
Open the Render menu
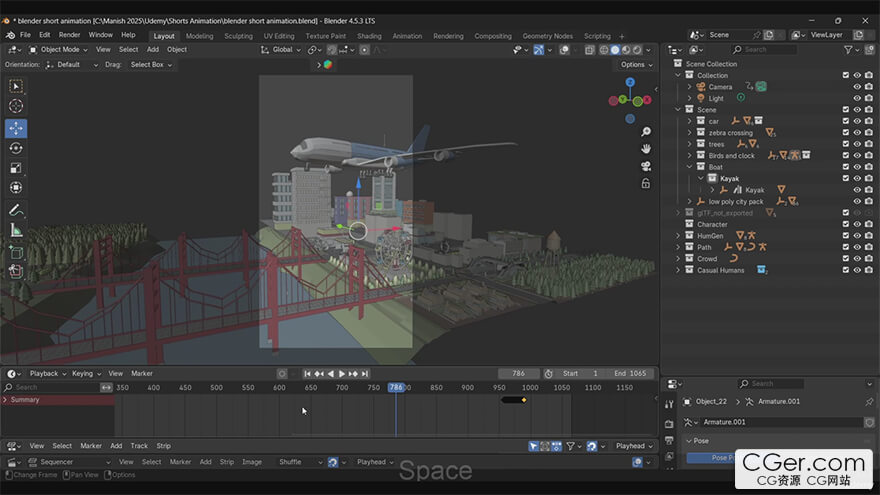click(69, 35)
